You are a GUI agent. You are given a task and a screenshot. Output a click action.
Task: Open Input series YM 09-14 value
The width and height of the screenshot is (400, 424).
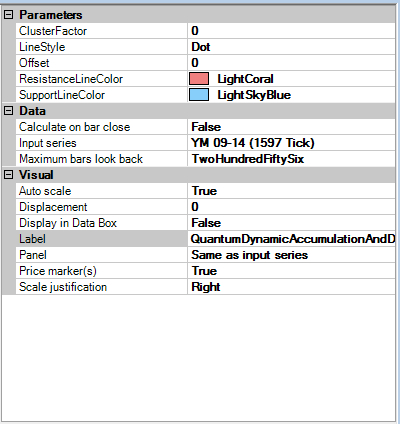(292, 143)
